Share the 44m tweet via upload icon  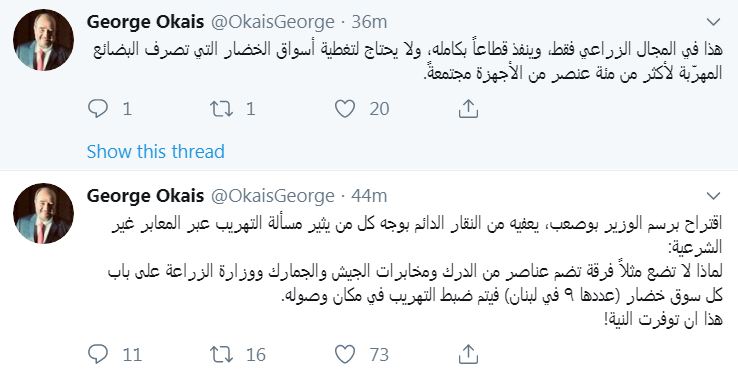(x=468, y=354)
